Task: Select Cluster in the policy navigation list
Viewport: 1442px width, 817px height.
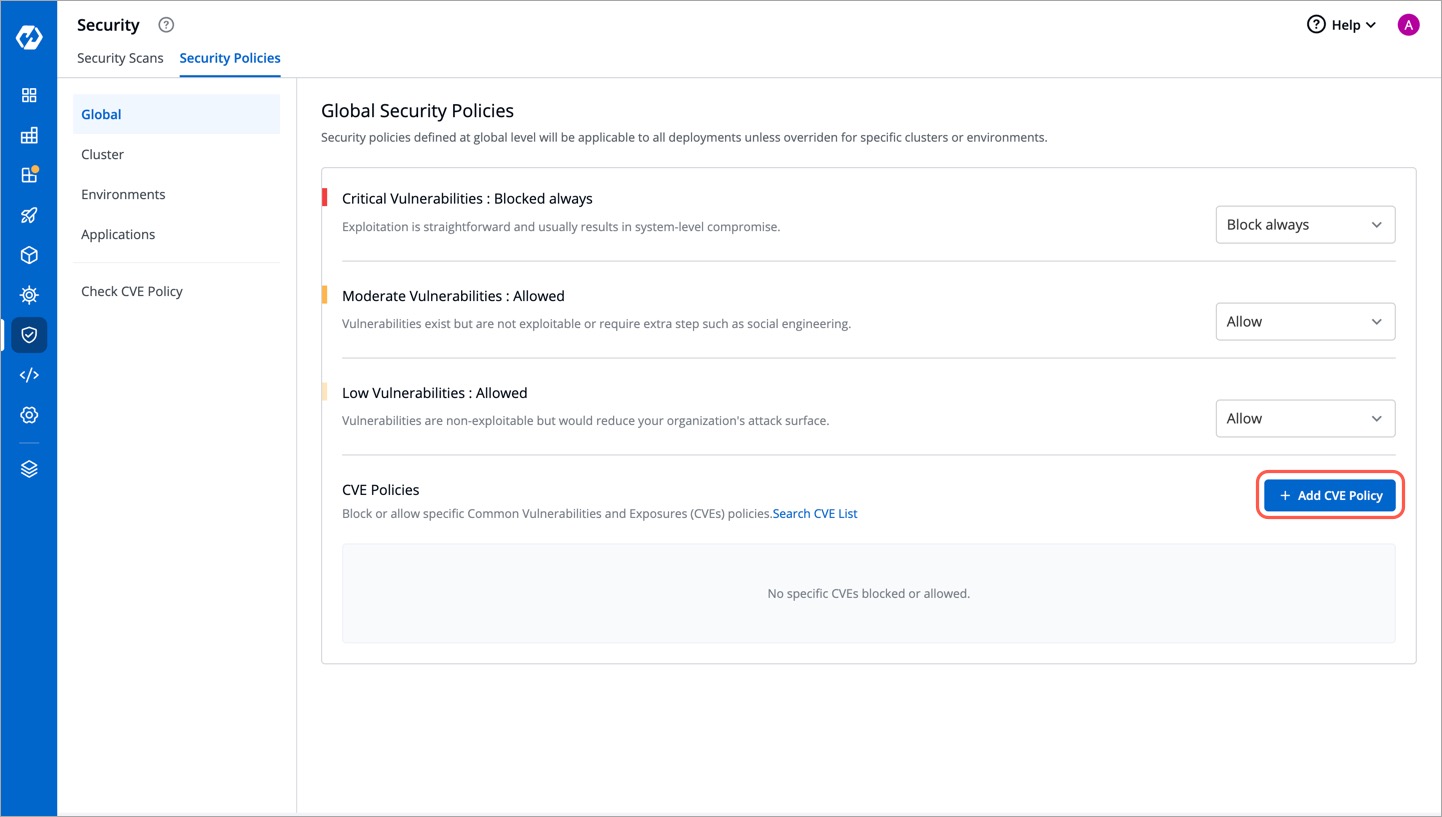Action: [x=102, y=154]
